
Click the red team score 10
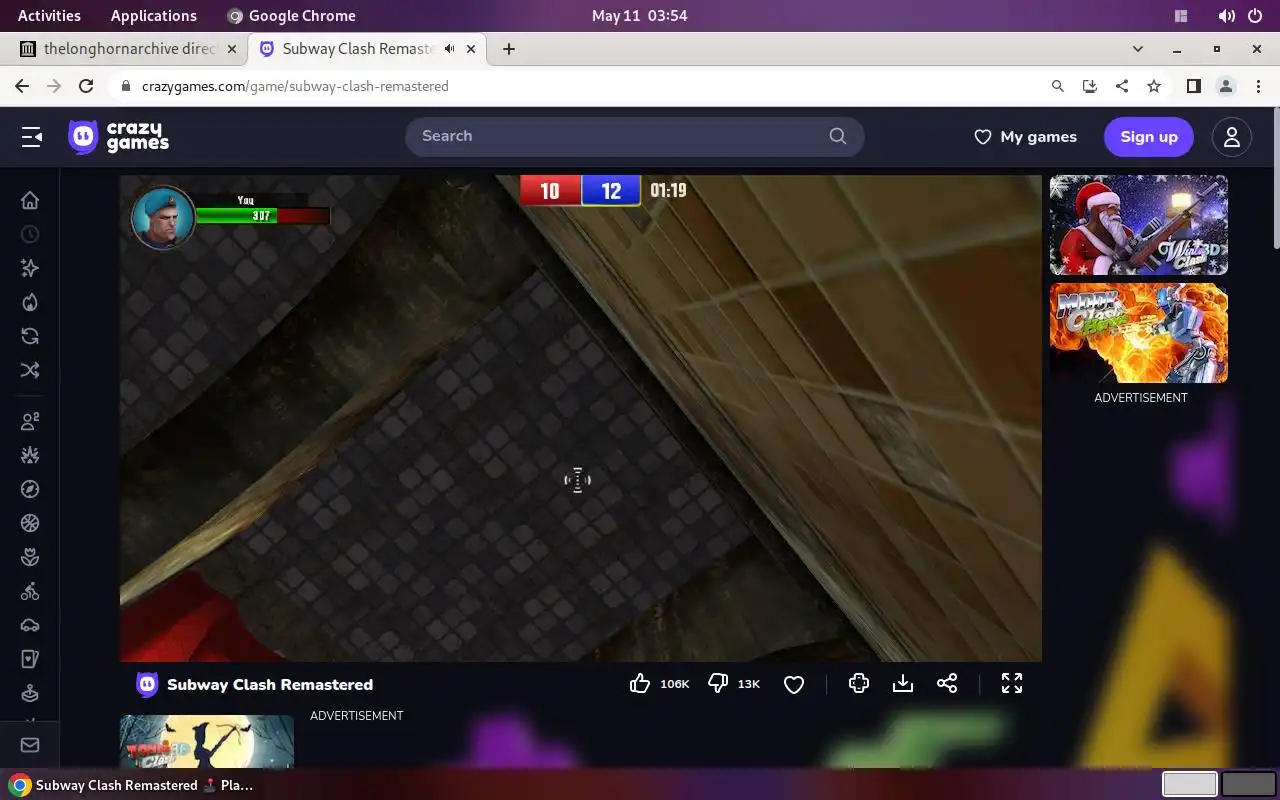point(550,191)
